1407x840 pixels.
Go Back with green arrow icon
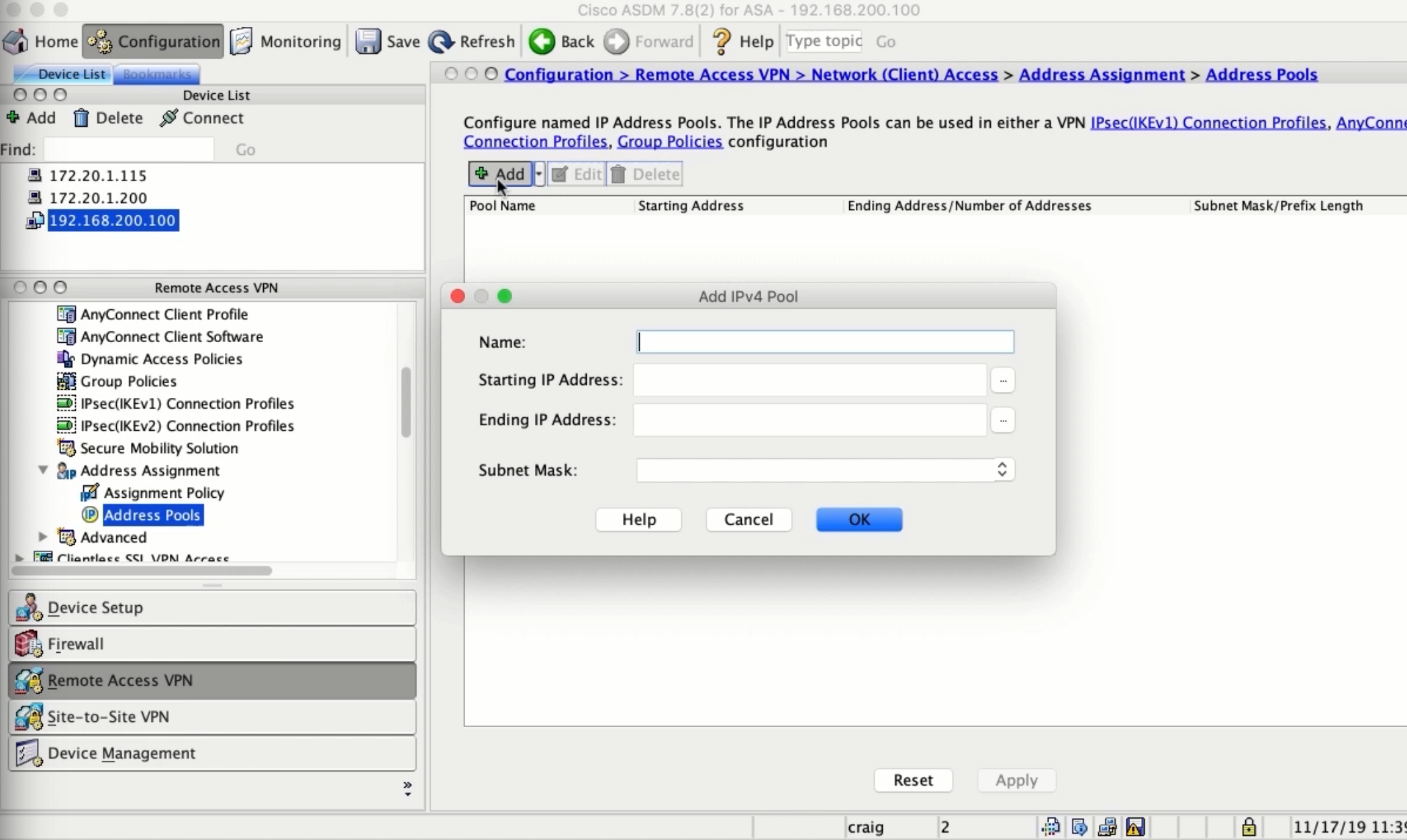tap(542, 42)
